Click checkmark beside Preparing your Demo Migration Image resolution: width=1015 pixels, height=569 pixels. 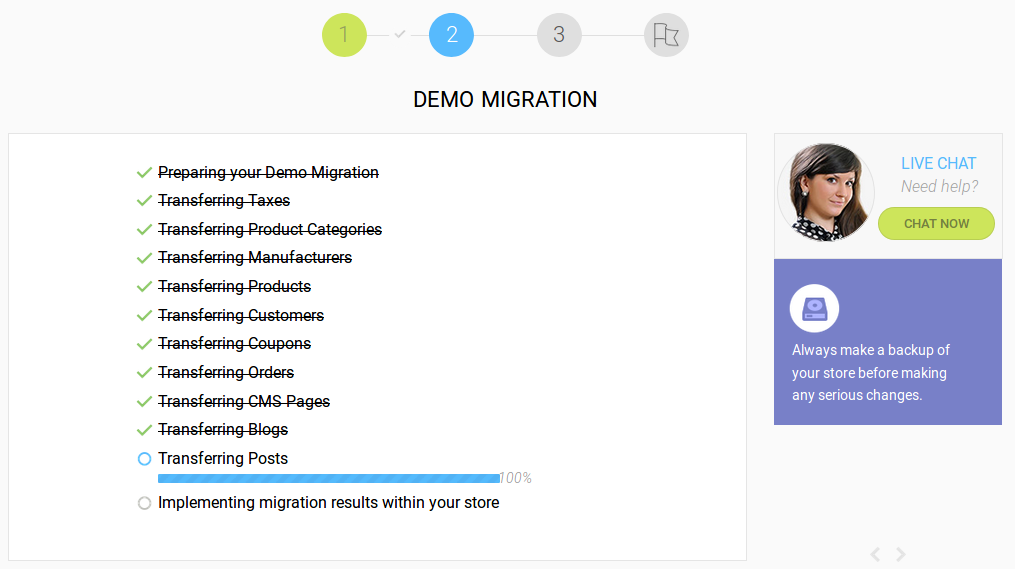click(x=144, y=173)
